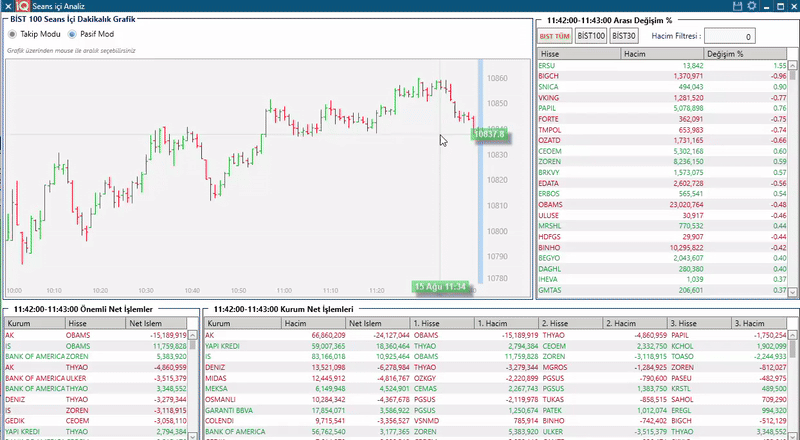
Task: Click Net Islem header in Kurum Net İşlemleri
Action: 378,323
